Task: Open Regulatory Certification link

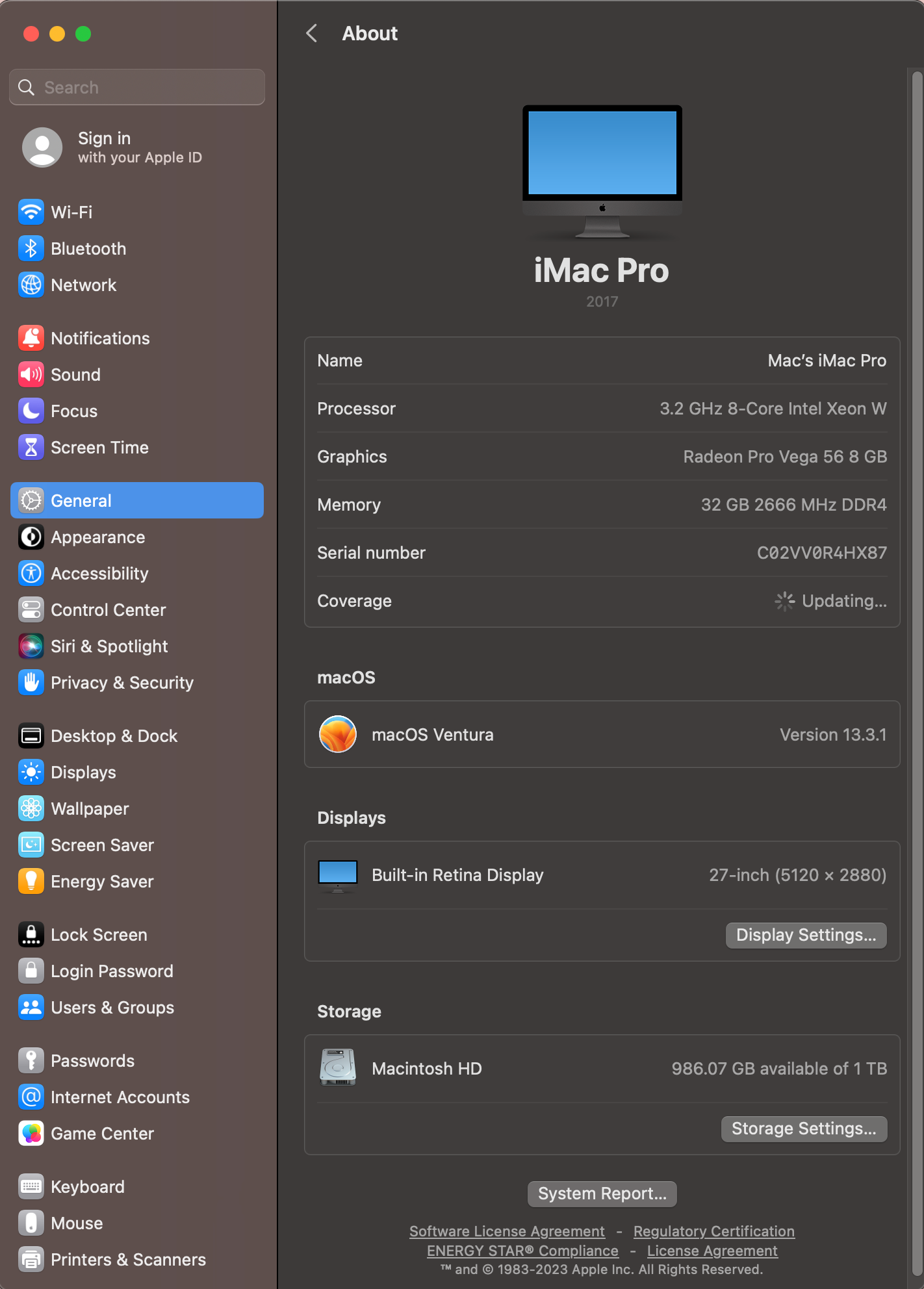Action: [714, 1231]
